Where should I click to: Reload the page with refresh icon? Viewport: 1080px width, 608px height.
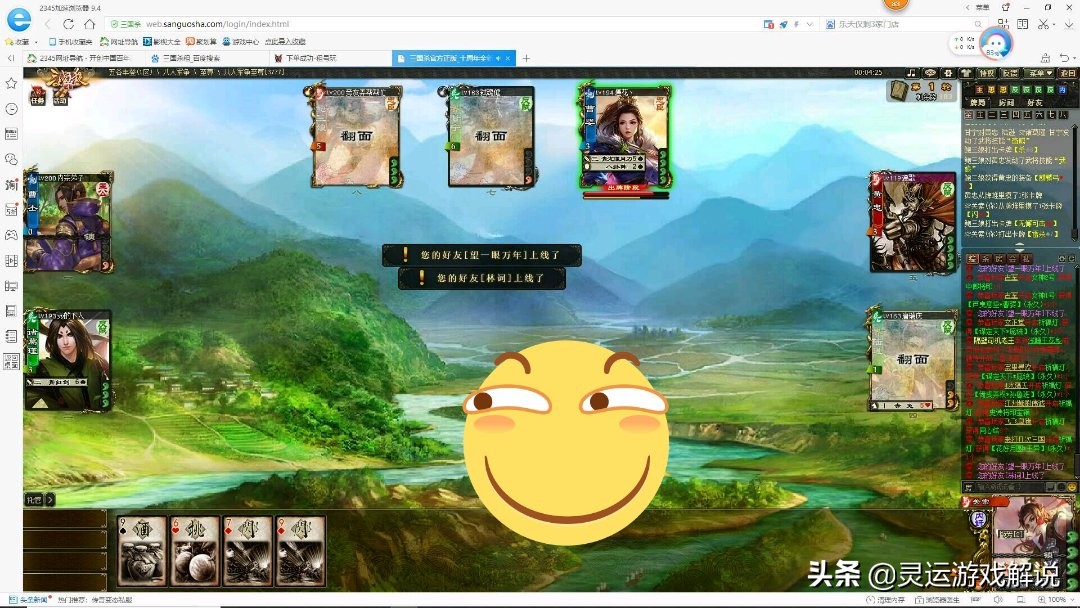[x=68, y=24]
